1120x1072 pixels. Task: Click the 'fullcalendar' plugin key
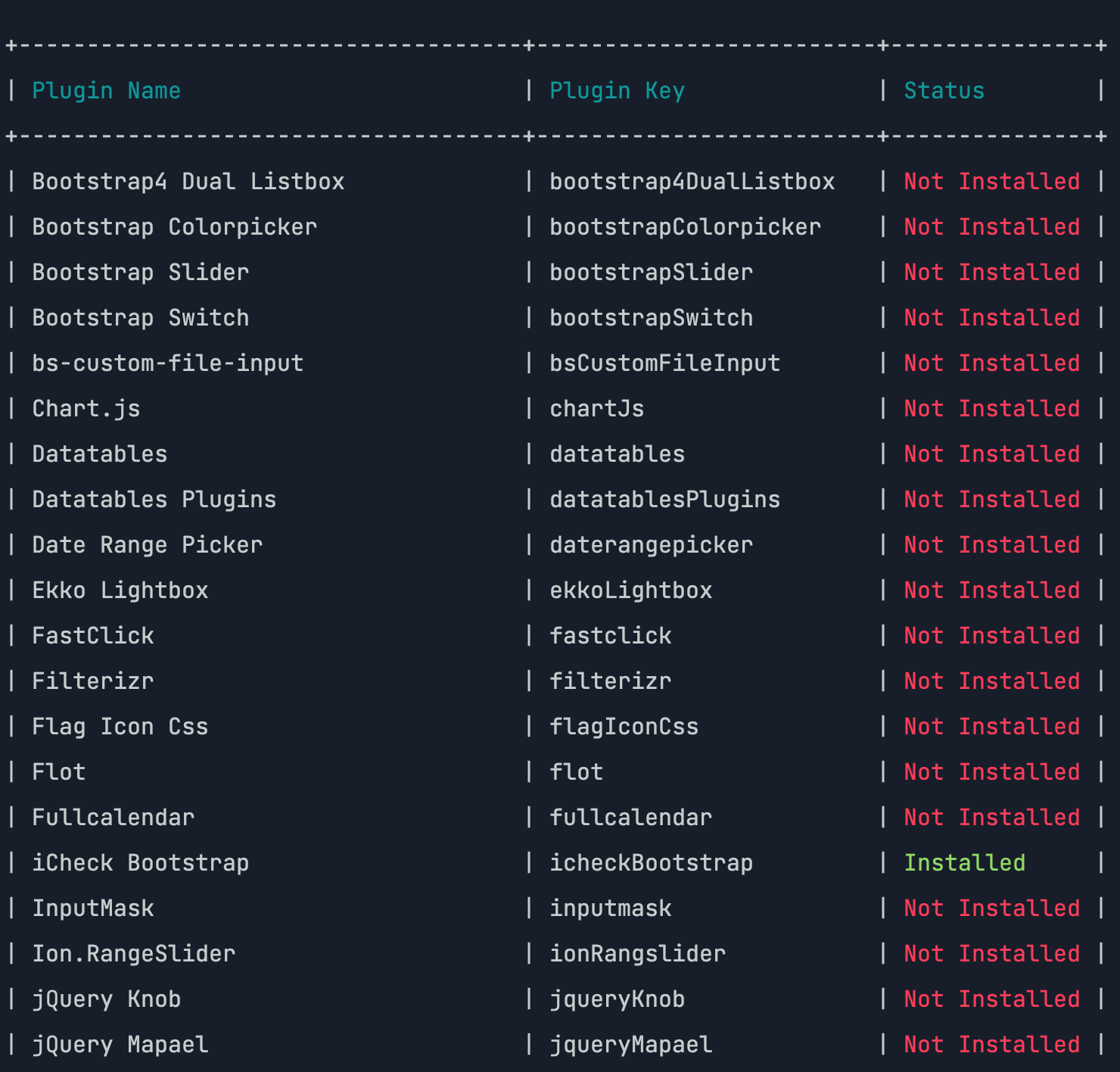pyautogui.click(x=631, y=818)
